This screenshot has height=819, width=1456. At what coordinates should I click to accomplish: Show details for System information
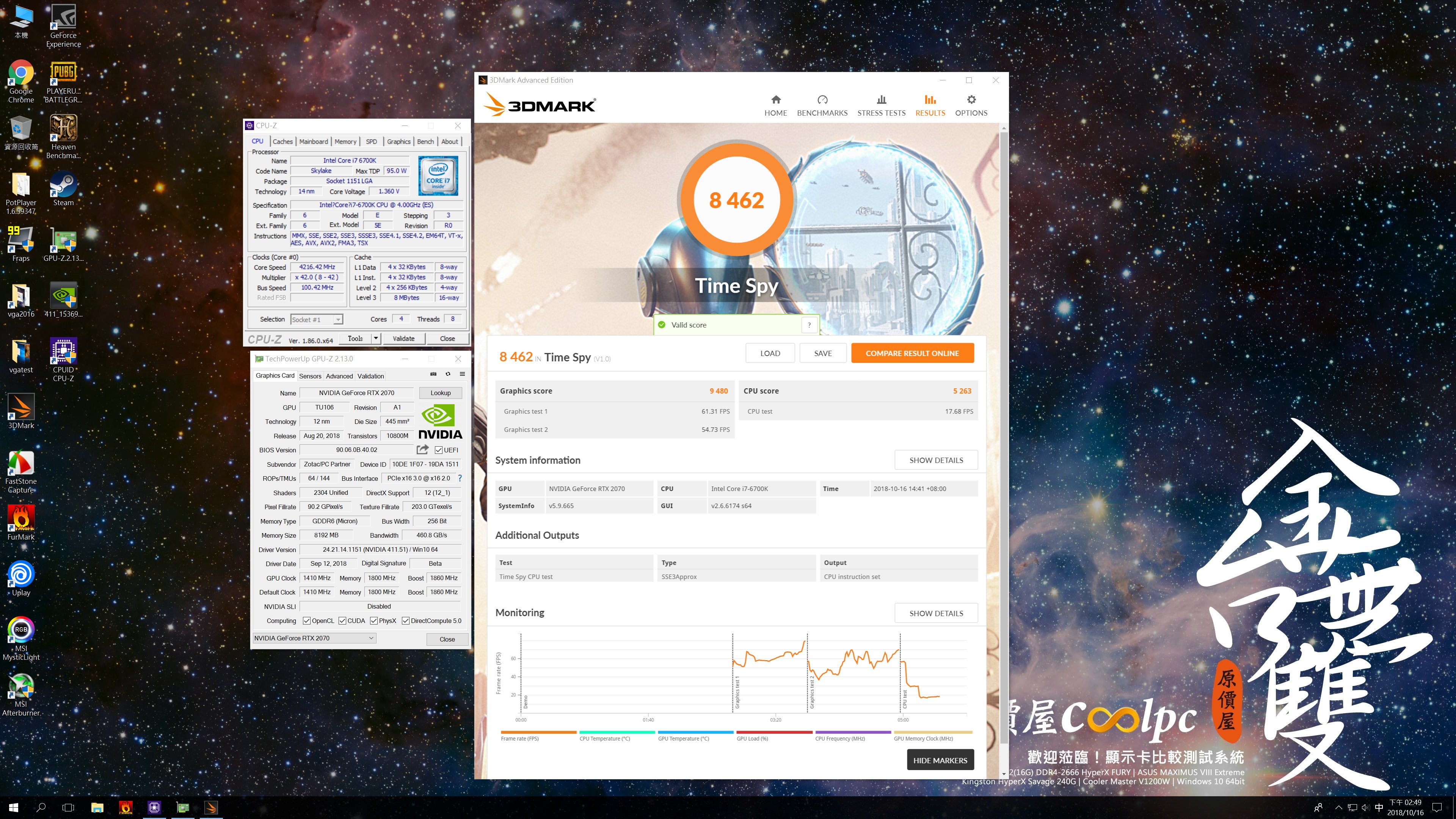tap(936, 460)
